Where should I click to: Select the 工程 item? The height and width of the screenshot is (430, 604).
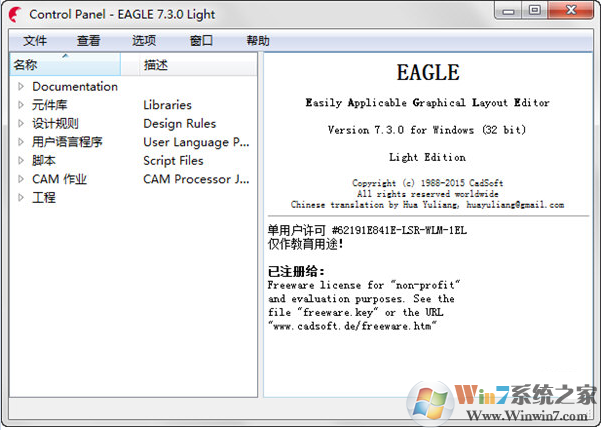(x=44, y=197)
